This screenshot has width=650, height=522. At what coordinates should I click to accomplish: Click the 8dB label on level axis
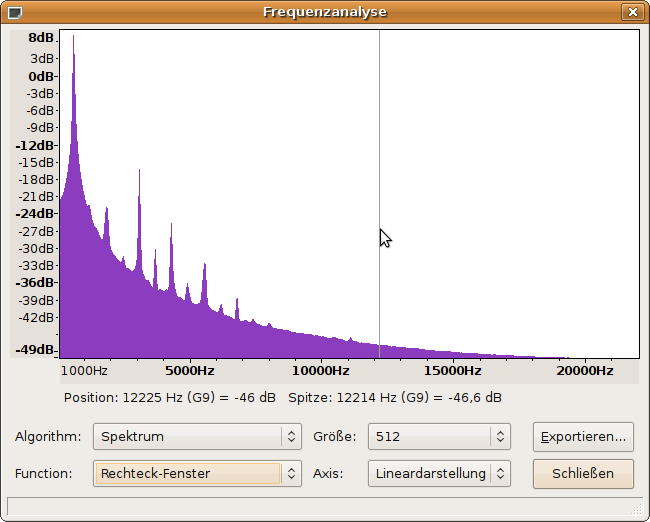(41, 38)
